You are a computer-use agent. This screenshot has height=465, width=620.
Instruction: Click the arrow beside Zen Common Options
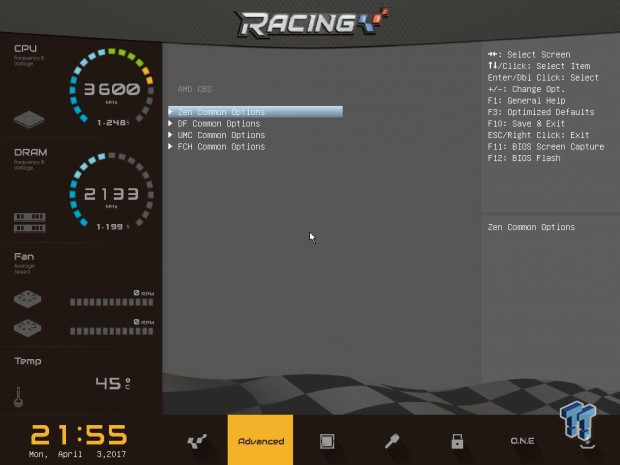(170, 112)
